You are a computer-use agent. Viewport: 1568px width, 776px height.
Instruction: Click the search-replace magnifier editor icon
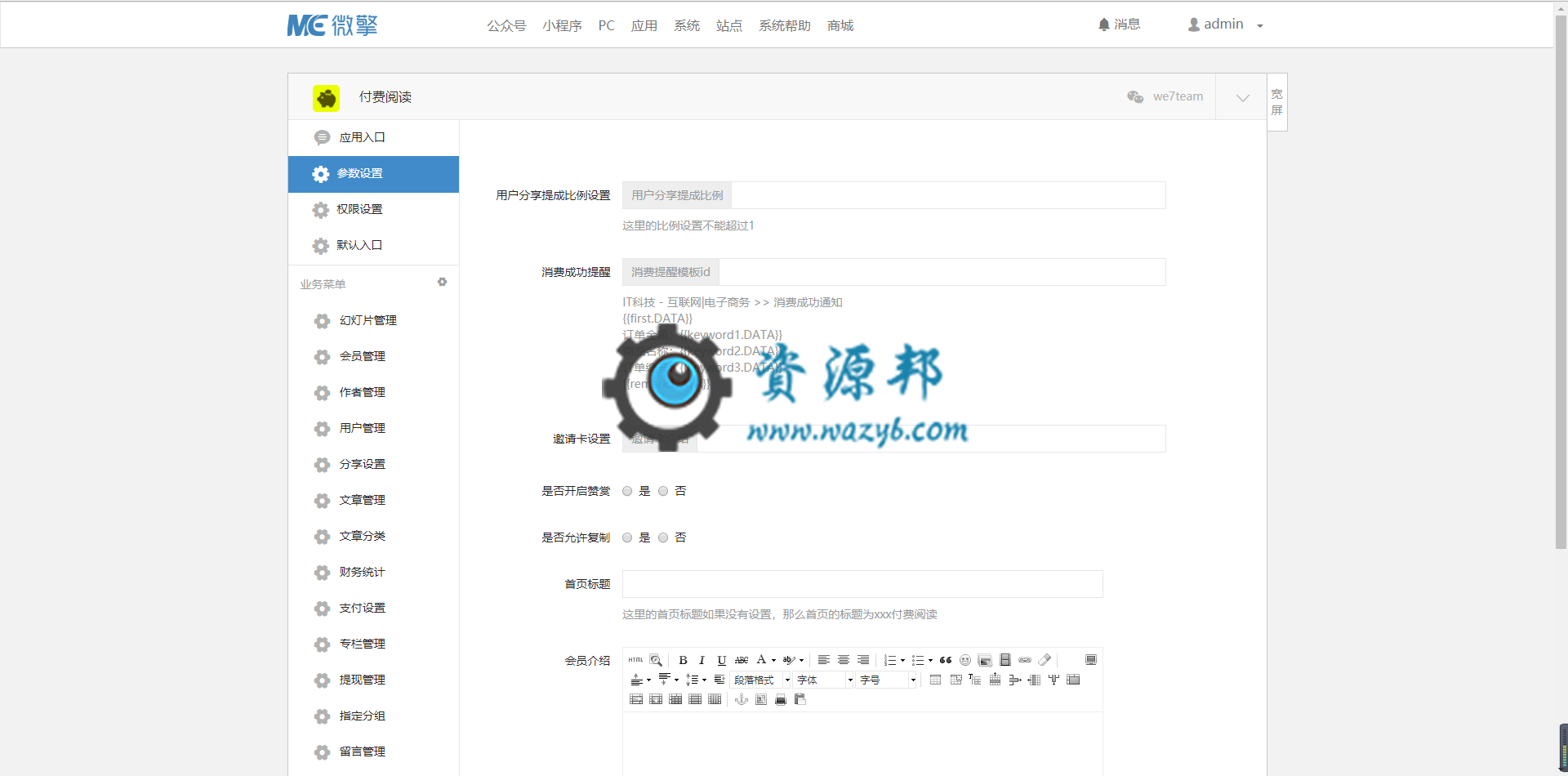click(656, 660)
